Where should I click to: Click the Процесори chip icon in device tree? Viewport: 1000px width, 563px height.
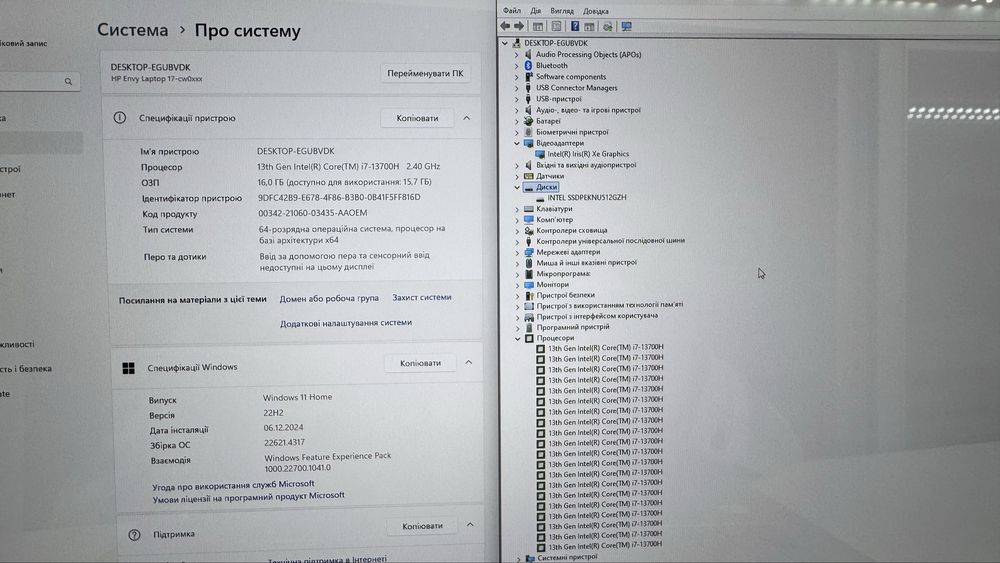(x=529, y=338)
